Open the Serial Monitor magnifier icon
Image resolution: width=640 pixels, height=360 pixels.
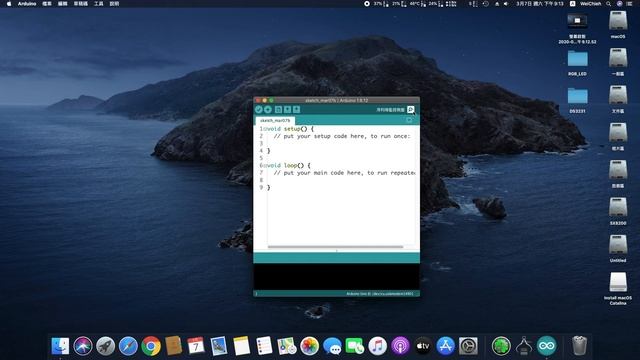411,109
